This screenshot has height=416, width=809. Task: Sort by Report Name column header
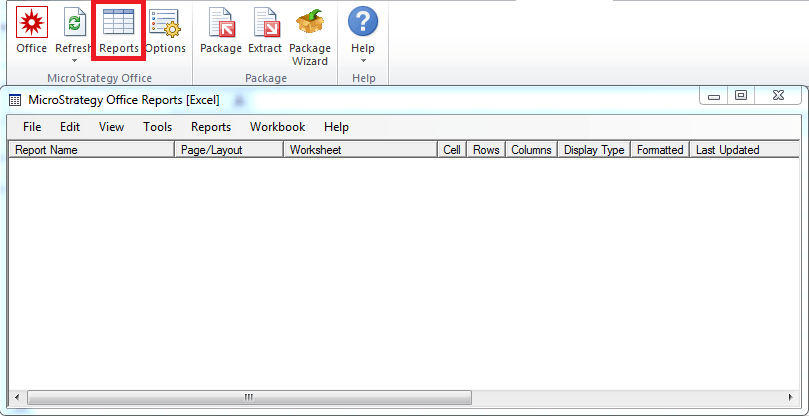point(92,150)
